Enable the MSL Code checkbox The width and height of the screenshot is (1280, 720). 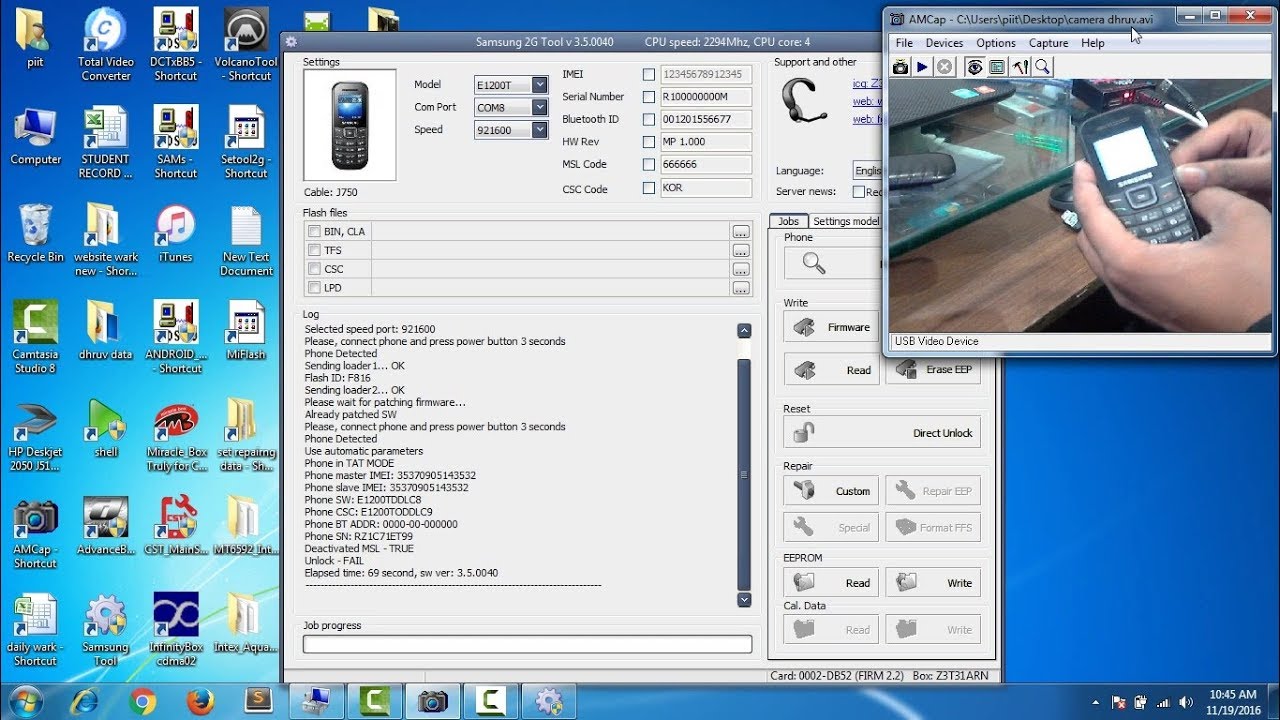click(x=649, y=165)
